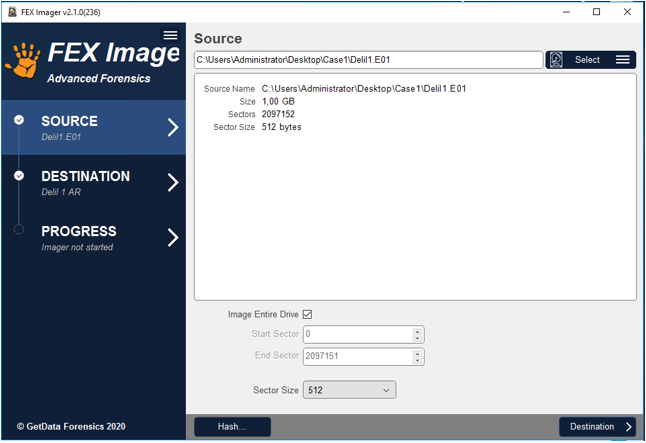Click the source file path field
Image resolution: width=646 pixels, height=443 pixels.
click(367, 60)
